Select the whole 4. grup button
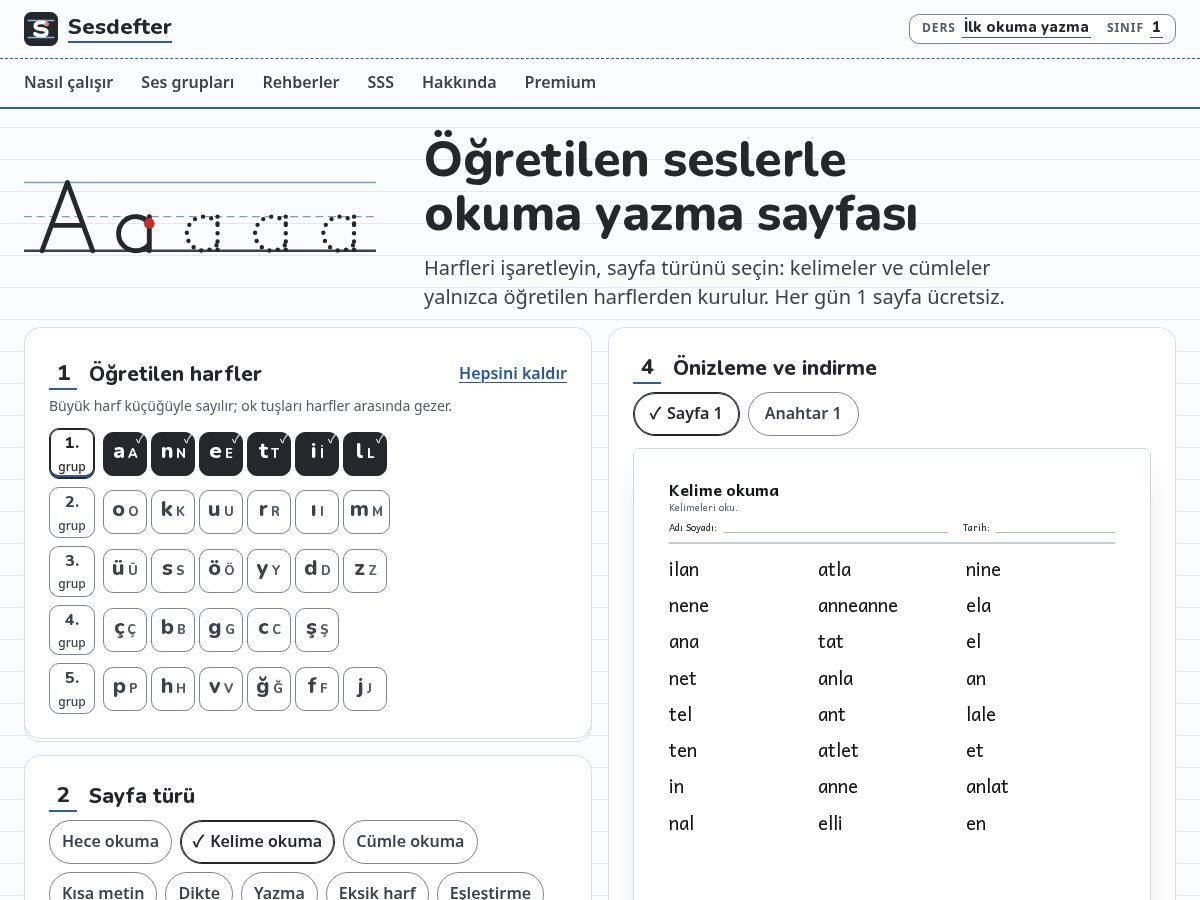Viewport: 1200px width, 900px height. (72, 629)
